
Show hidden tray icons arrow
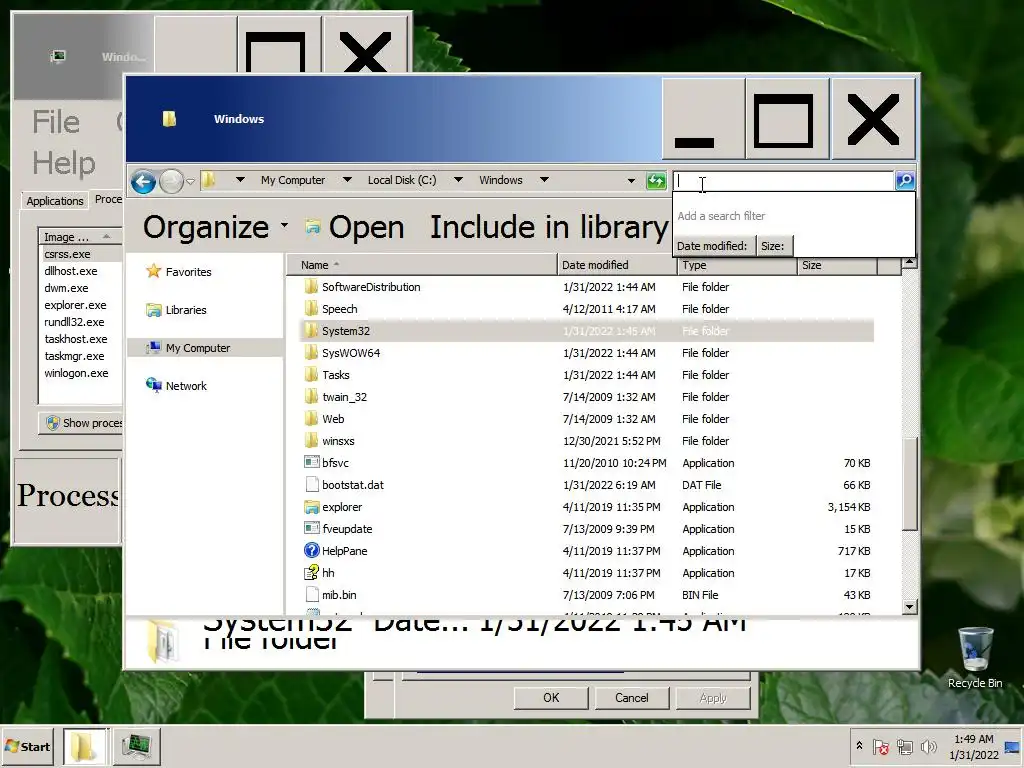(x=859, y=746)
